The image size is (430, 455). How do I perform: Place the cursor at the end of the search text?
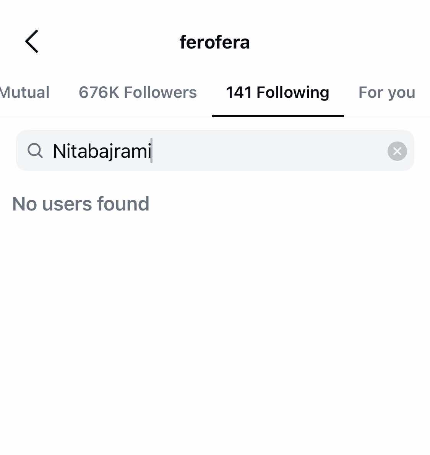[152, 151]
